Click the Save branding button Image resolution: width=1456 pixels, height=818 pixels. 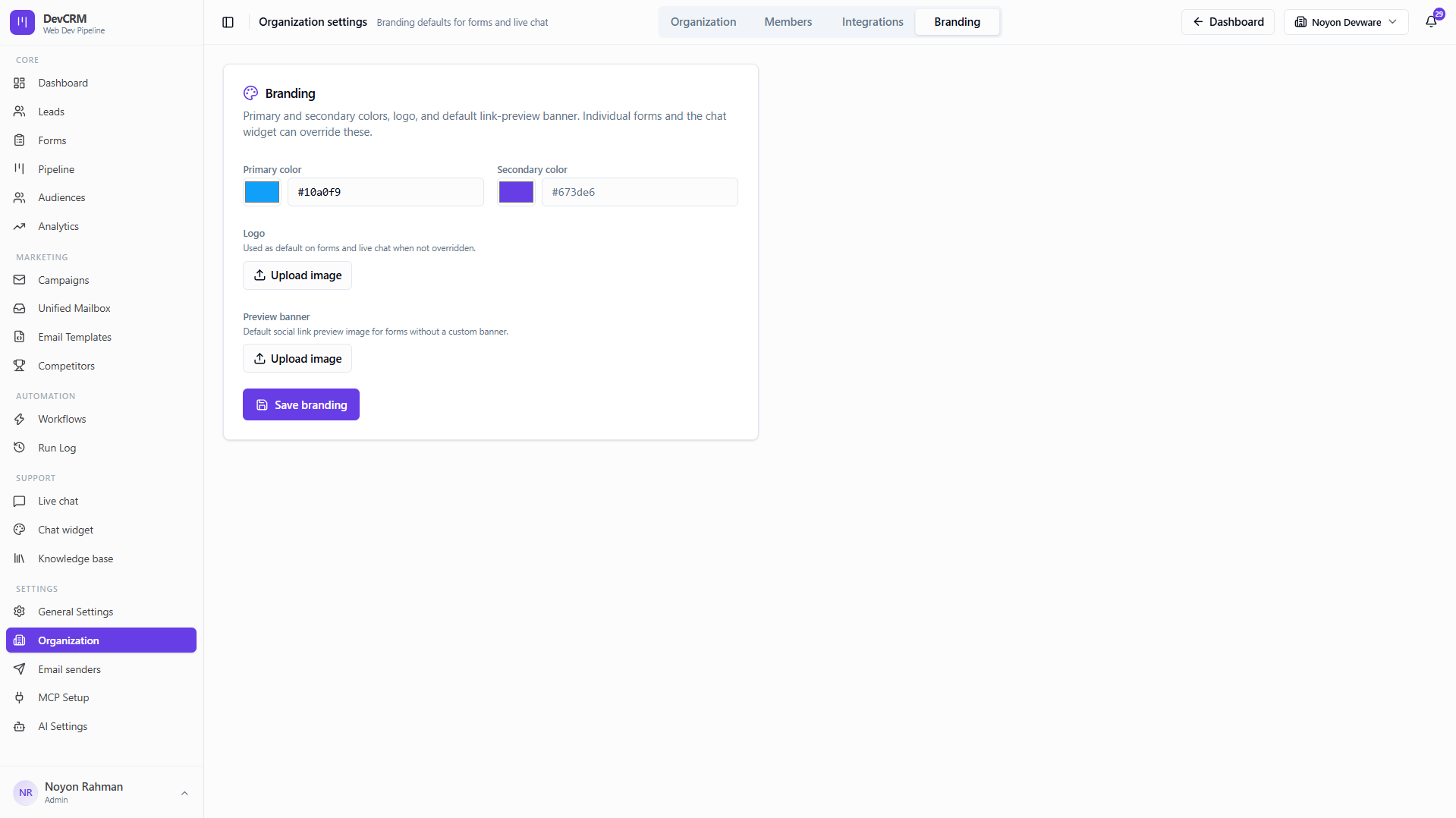pyautogui.click(x=301, y=404)
